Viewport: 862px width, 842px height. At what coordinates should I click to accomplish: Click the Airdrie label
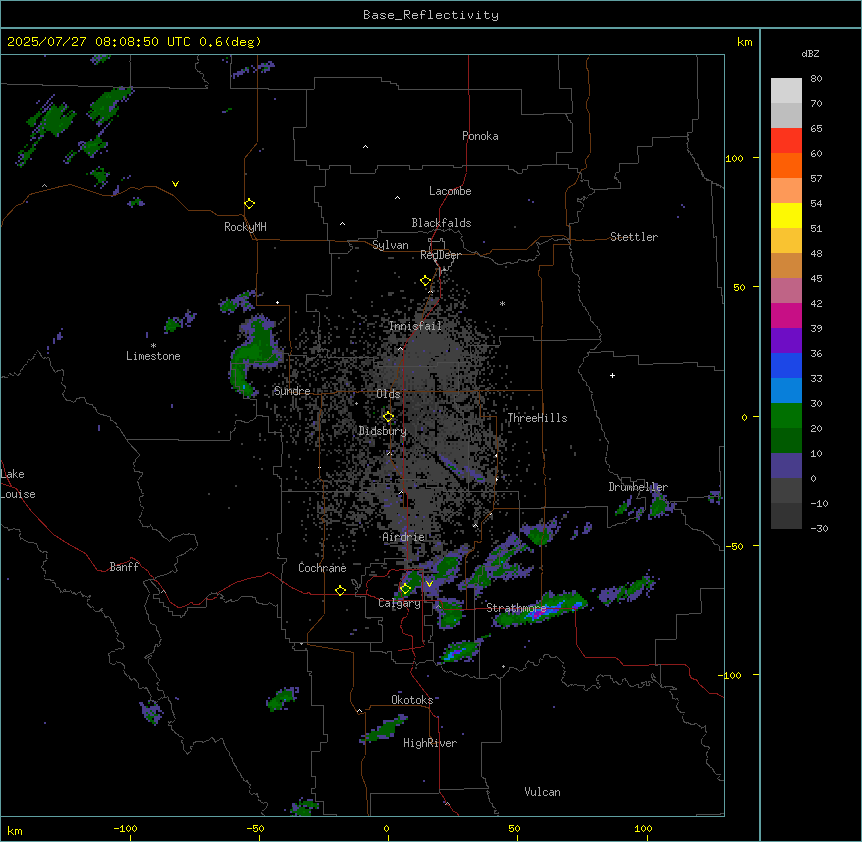(x=404, y=537)
